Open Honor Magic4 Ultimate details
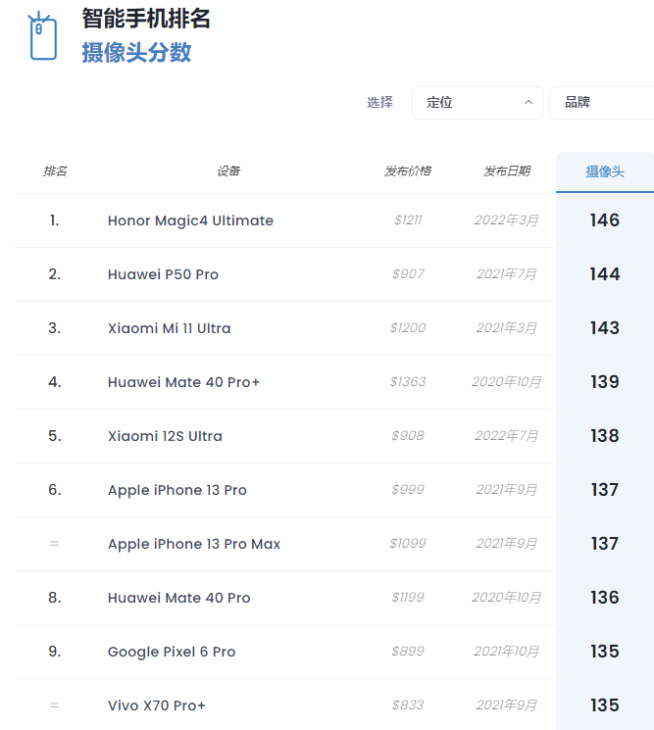The width and height of the screenshot is (654, 730). tap(190, 220)
